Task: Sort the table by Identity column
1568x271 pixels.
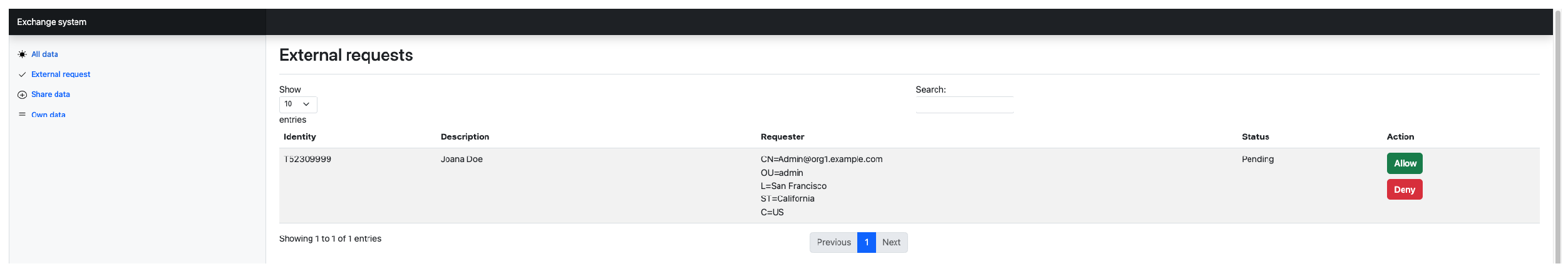Action: click(300, 137)
